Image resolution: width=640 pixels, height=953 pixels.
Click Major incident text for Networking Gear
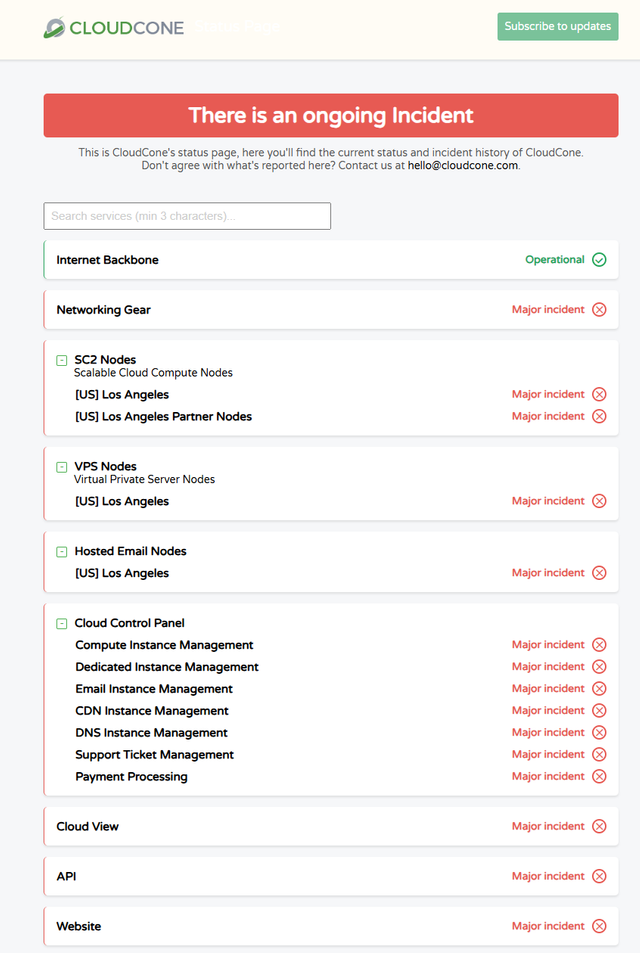click(548, 309)
